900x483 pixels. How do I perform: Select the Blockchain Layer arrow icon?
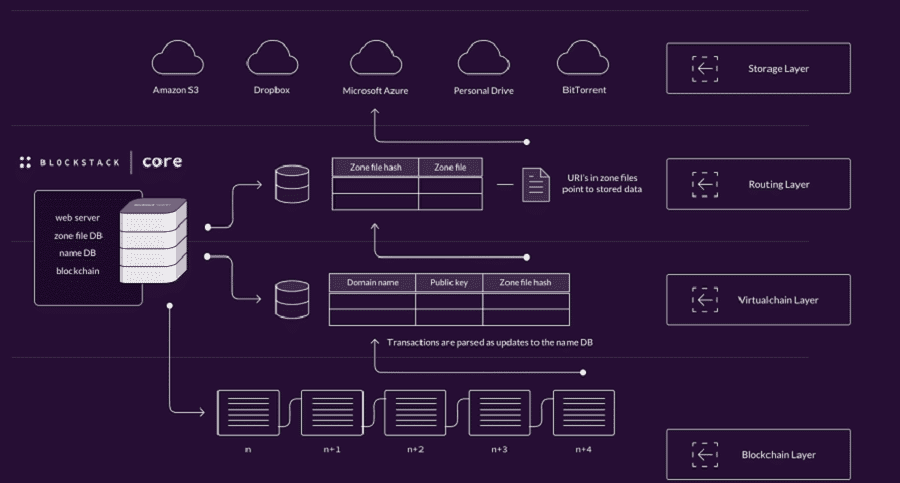[x=705, y=454]
